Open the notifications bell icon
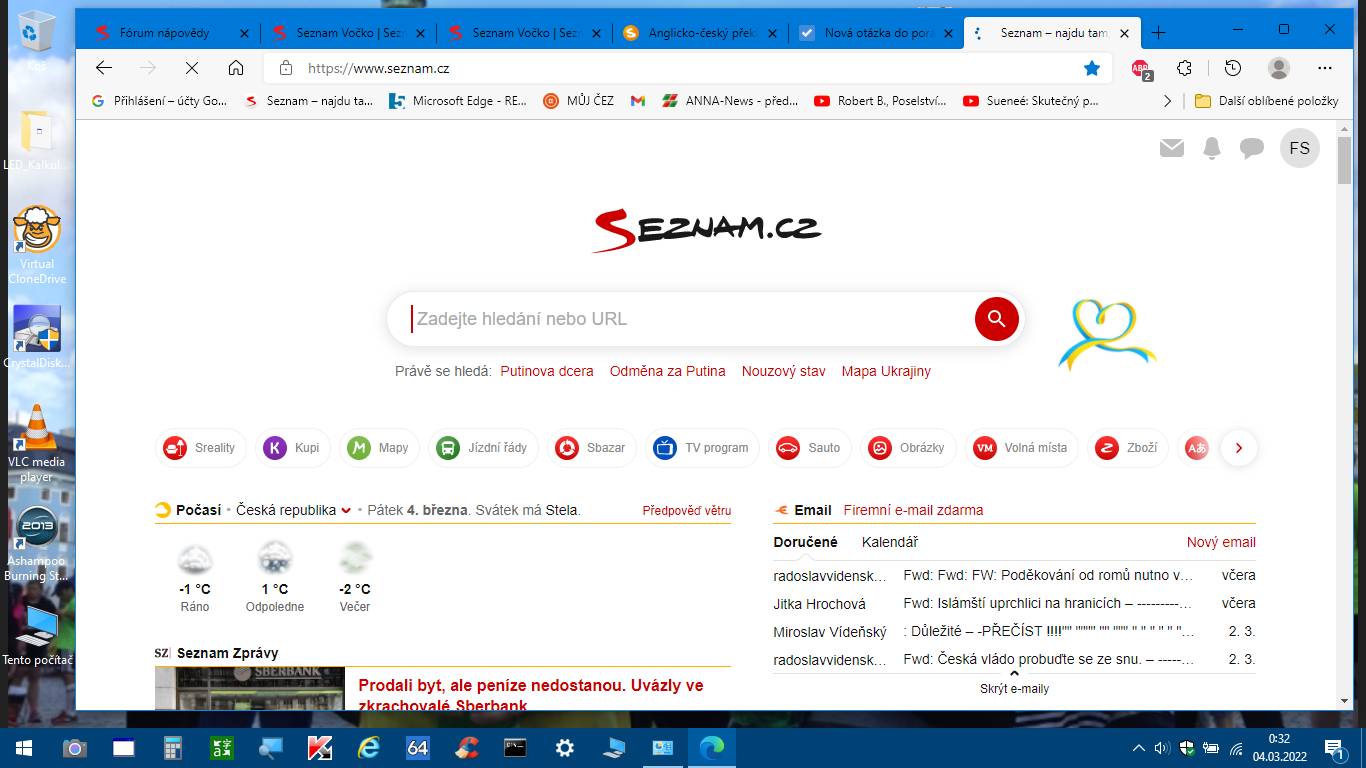 1212,148
